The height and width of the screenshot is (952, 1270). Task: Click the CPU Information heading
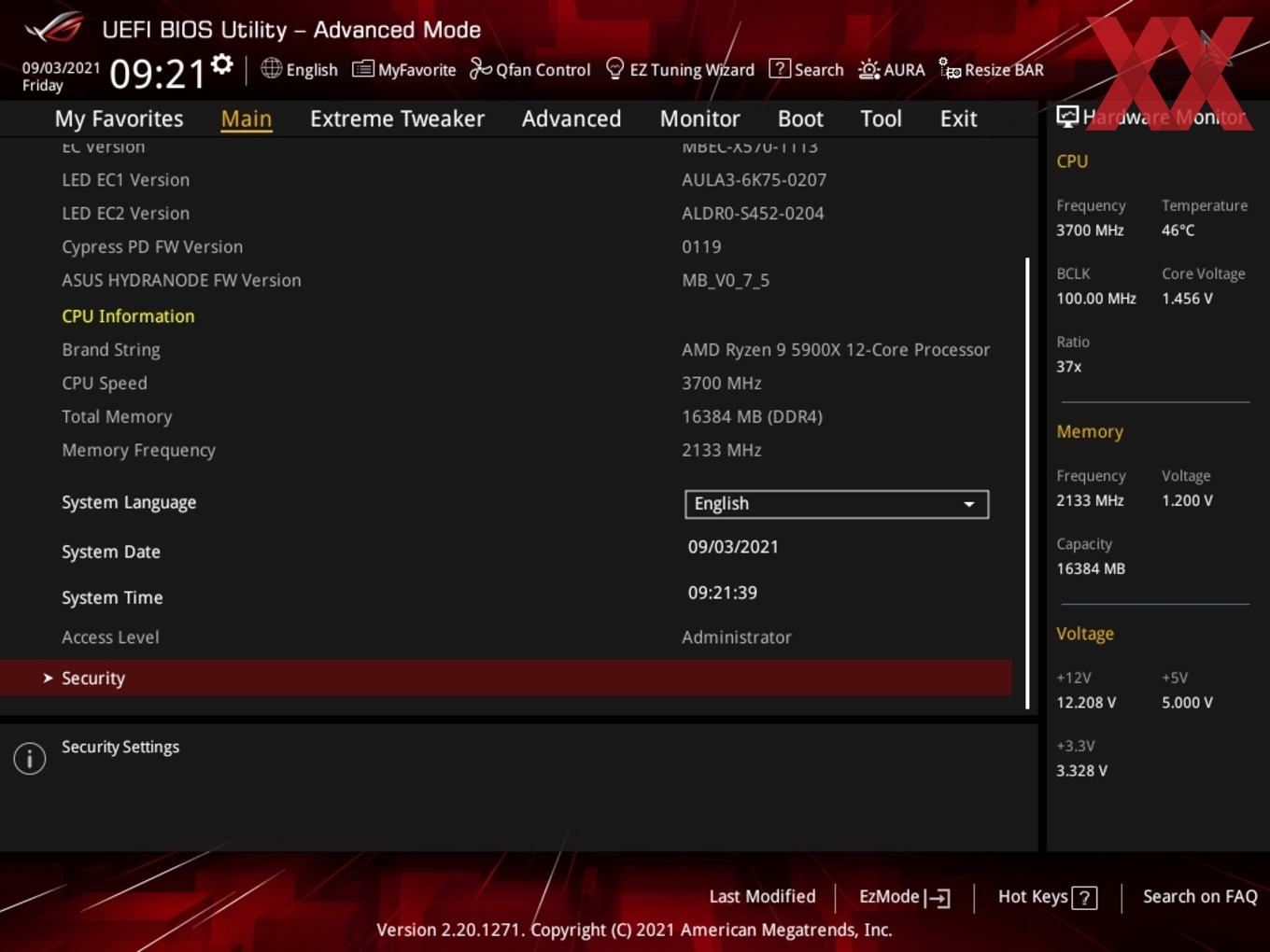[128, 316]
